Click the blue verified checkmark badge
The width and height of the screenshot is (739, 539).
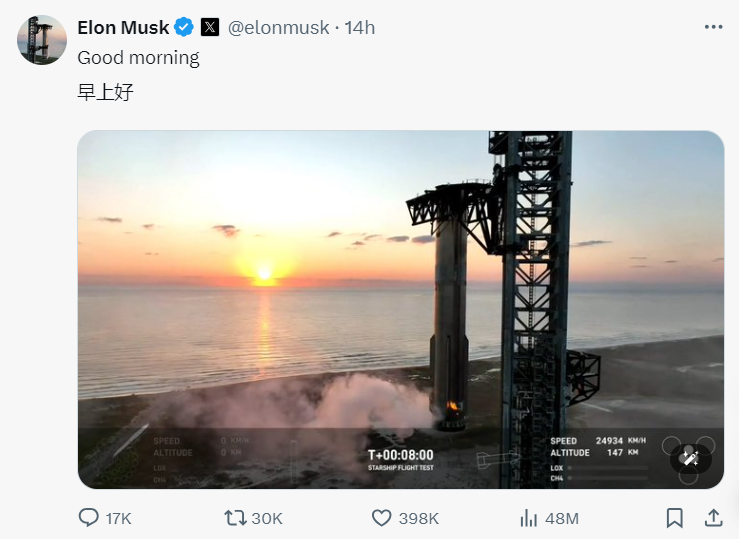[x=185, y=27]
